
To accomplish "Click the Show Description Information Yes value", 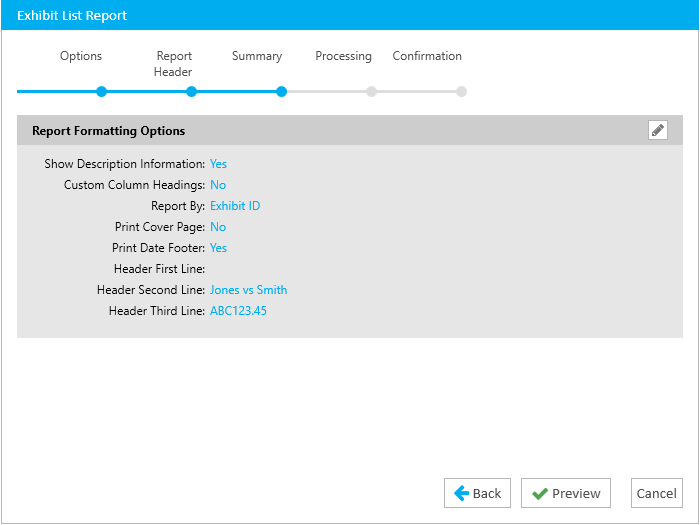I will [218, 164].
